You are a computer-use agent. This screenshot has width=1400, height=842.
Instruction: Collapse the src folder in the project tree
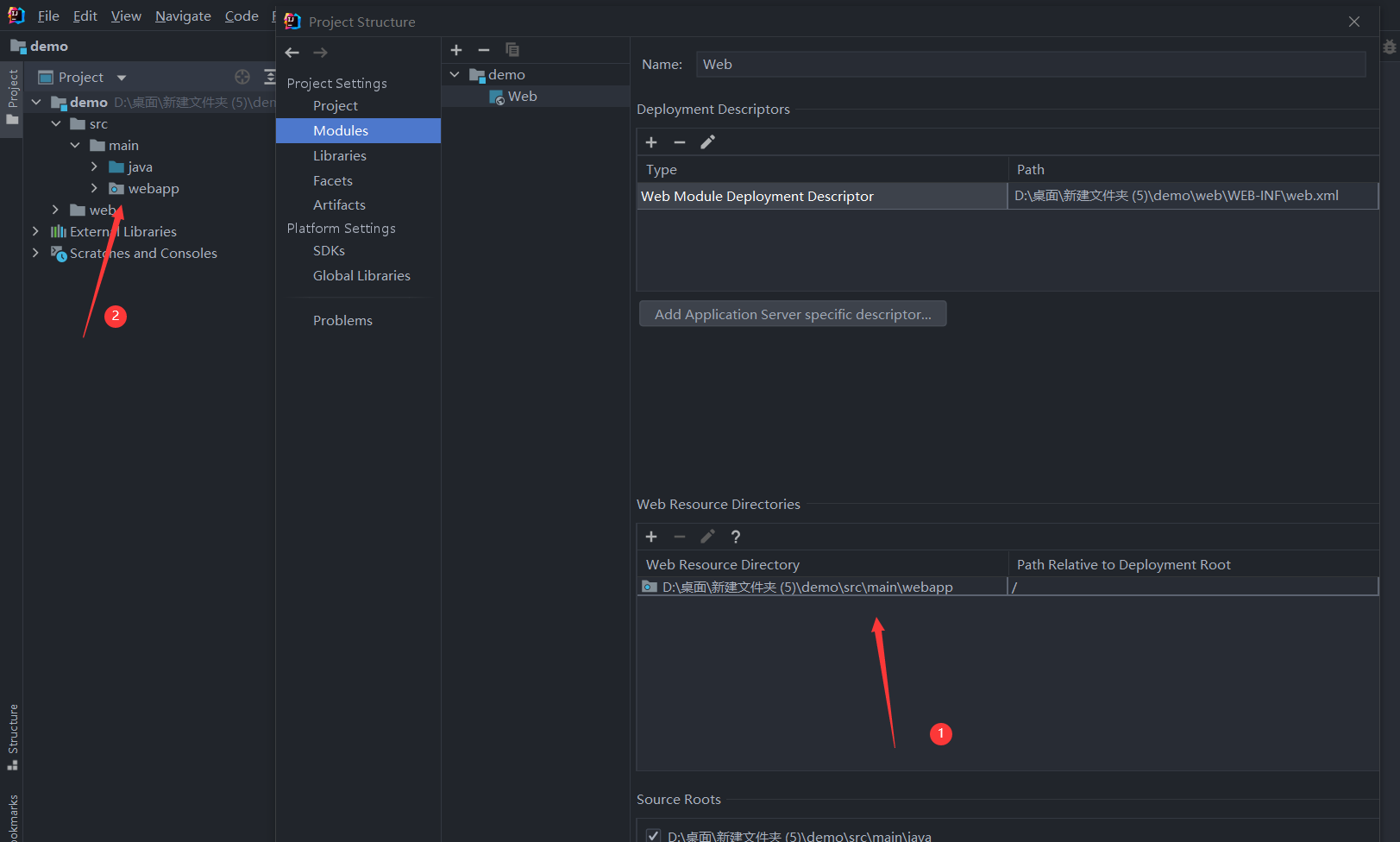[56, 123]
